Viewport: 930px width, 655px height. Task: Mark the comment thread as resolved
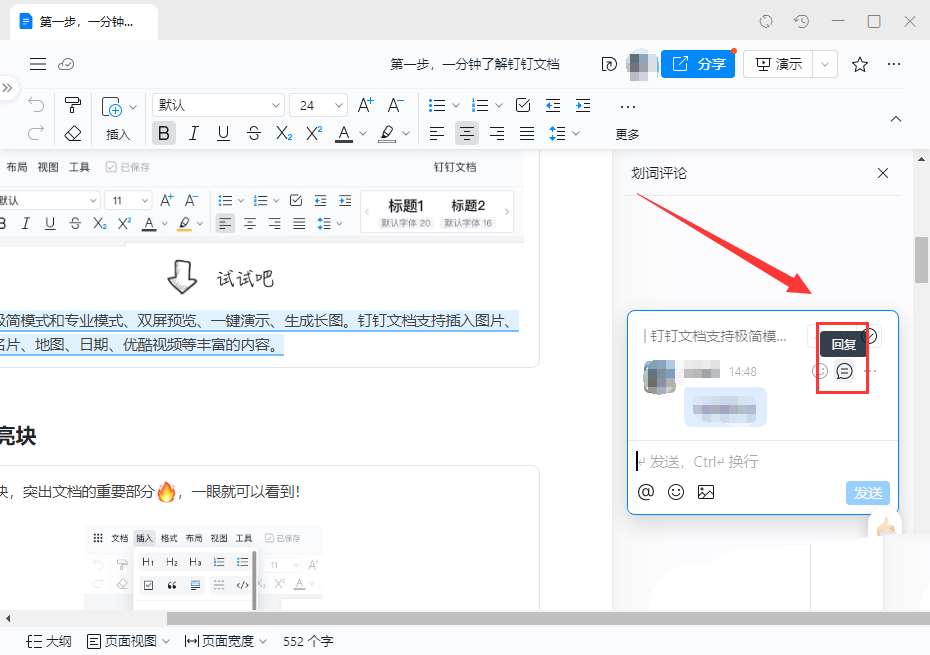pos(870,336)
